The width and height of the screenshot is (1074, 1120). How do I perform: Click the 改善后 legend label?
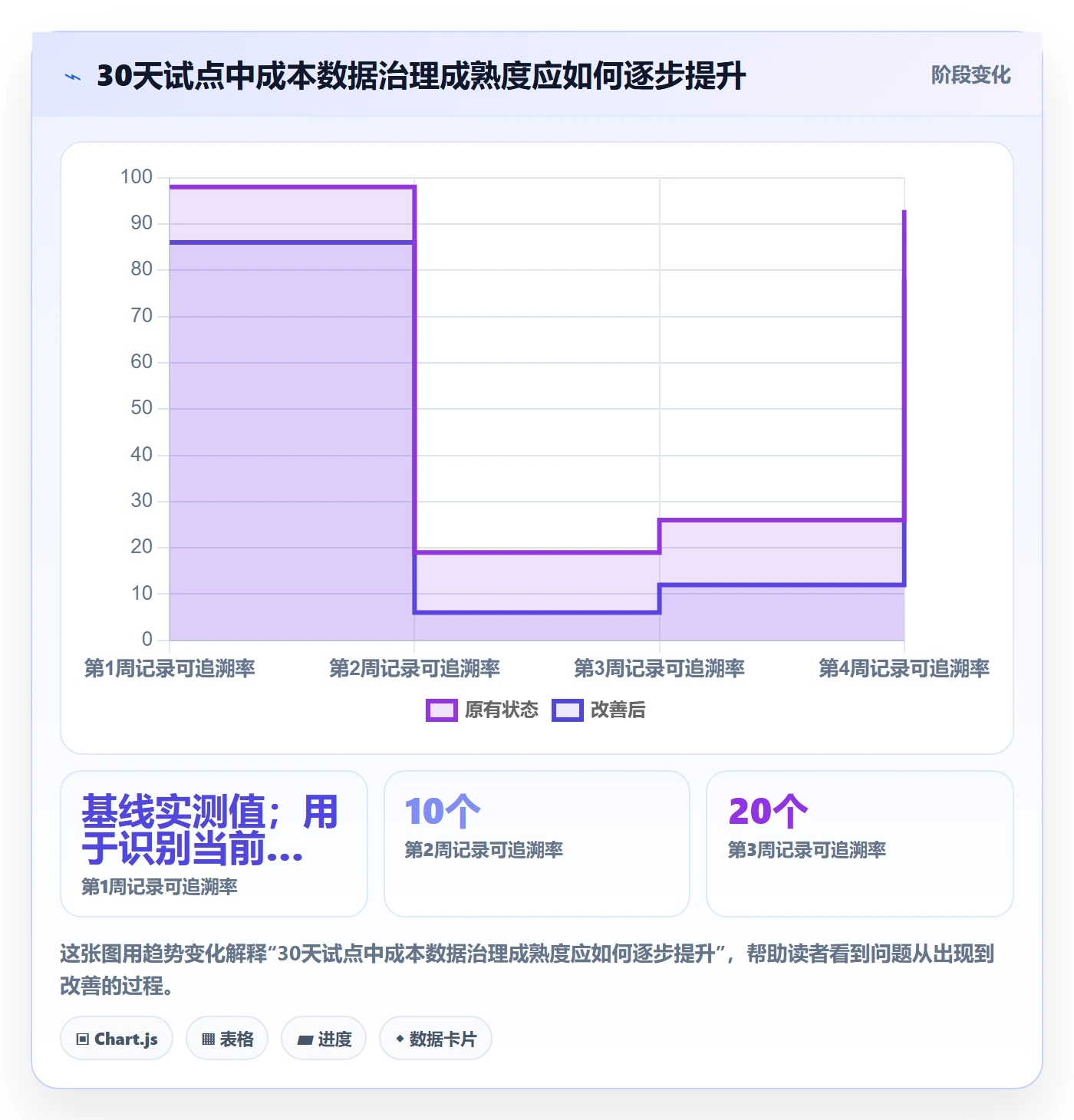618,710
